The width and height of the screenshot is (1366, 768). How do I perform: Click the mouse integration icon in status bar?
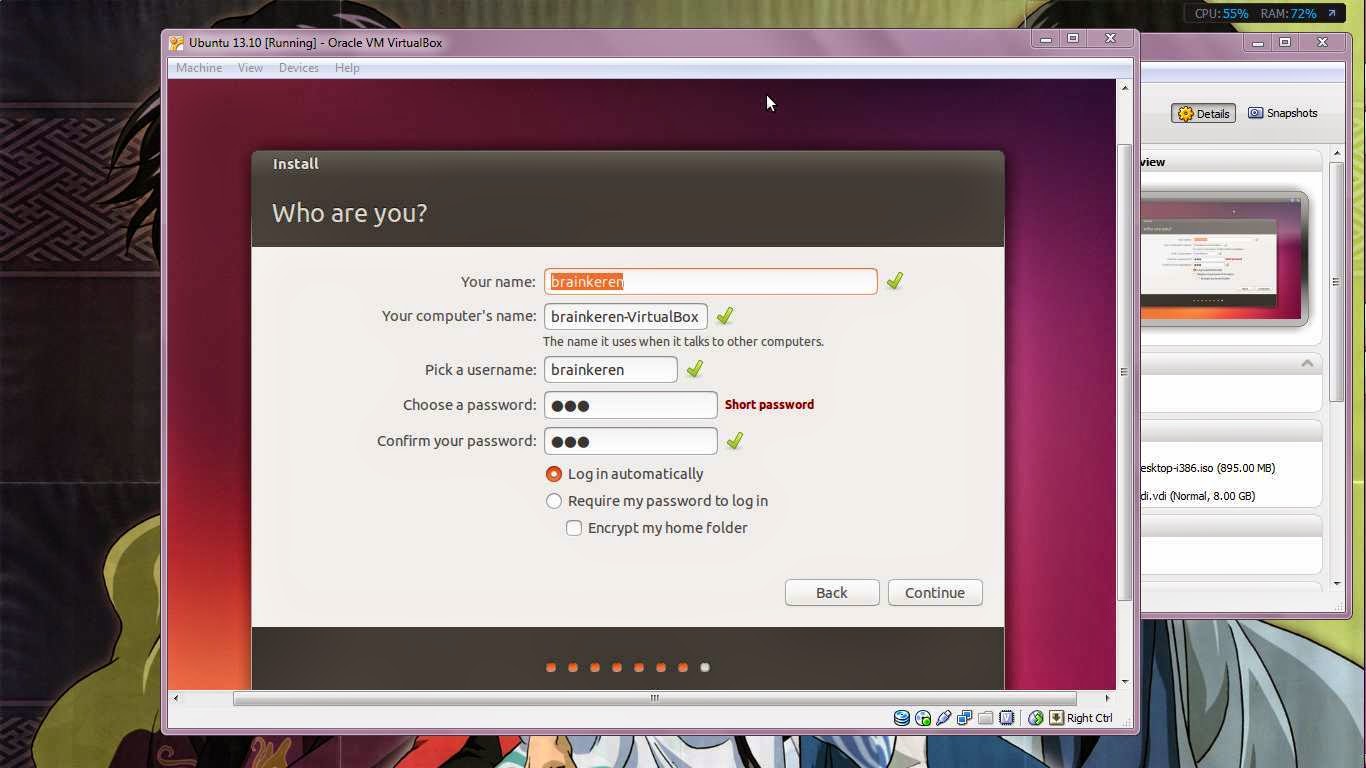[1036, 718]
